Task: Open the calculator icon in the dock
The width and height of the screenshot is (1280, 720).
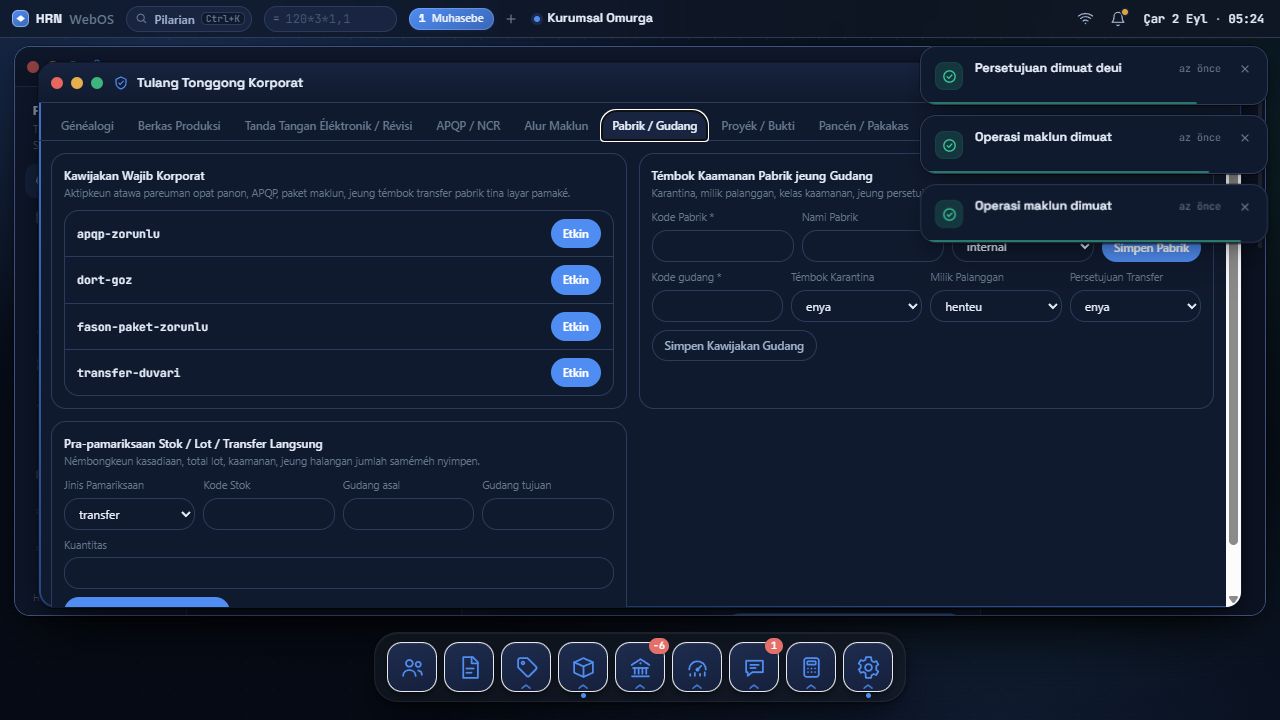Action: click(x=811, y=667)
